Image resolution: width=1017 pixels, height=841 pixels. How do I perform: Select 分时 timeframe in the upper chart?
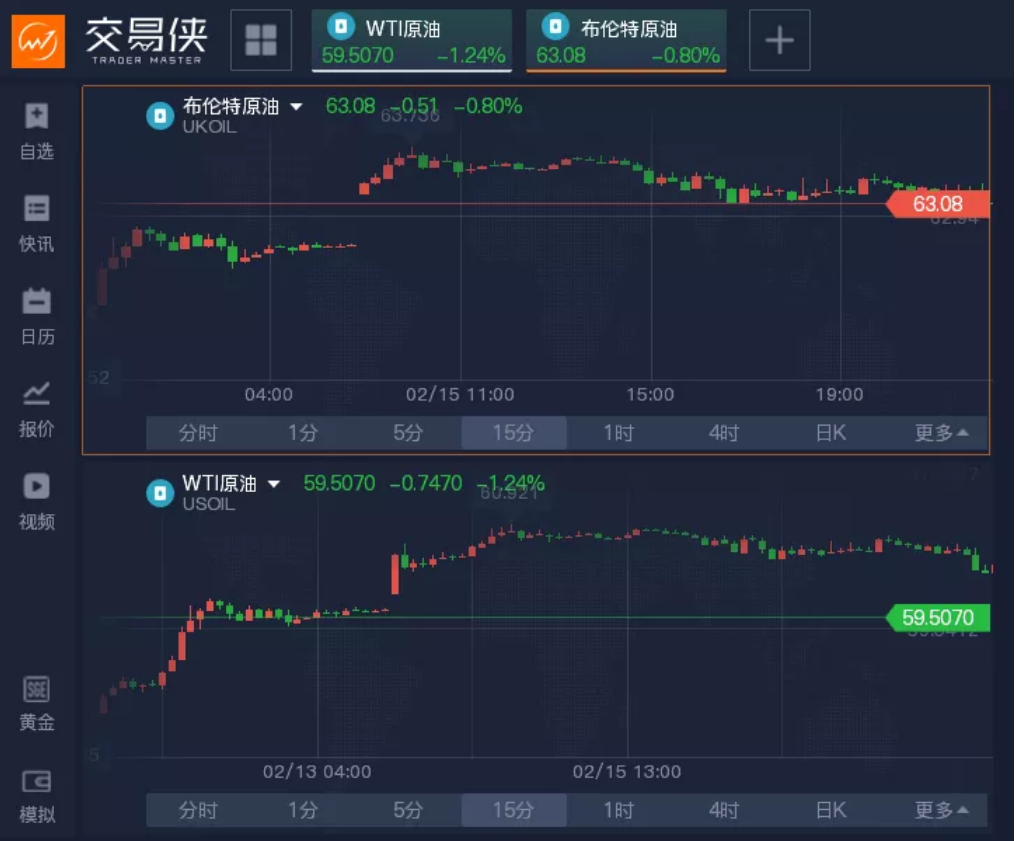pos(198,433)
